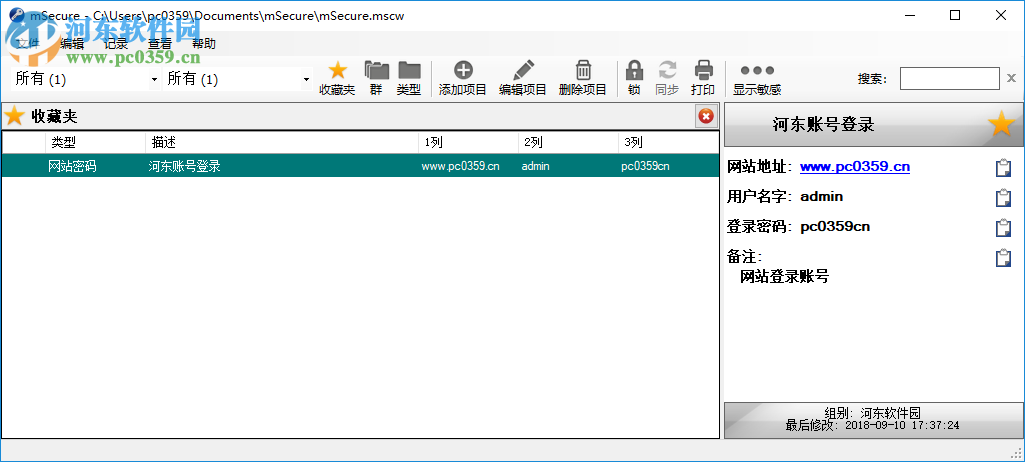Viewport: 1025px width, 462px height.
Task: Copy 网站地址 with its clipboard icon
Action: tap(1003, 168)
